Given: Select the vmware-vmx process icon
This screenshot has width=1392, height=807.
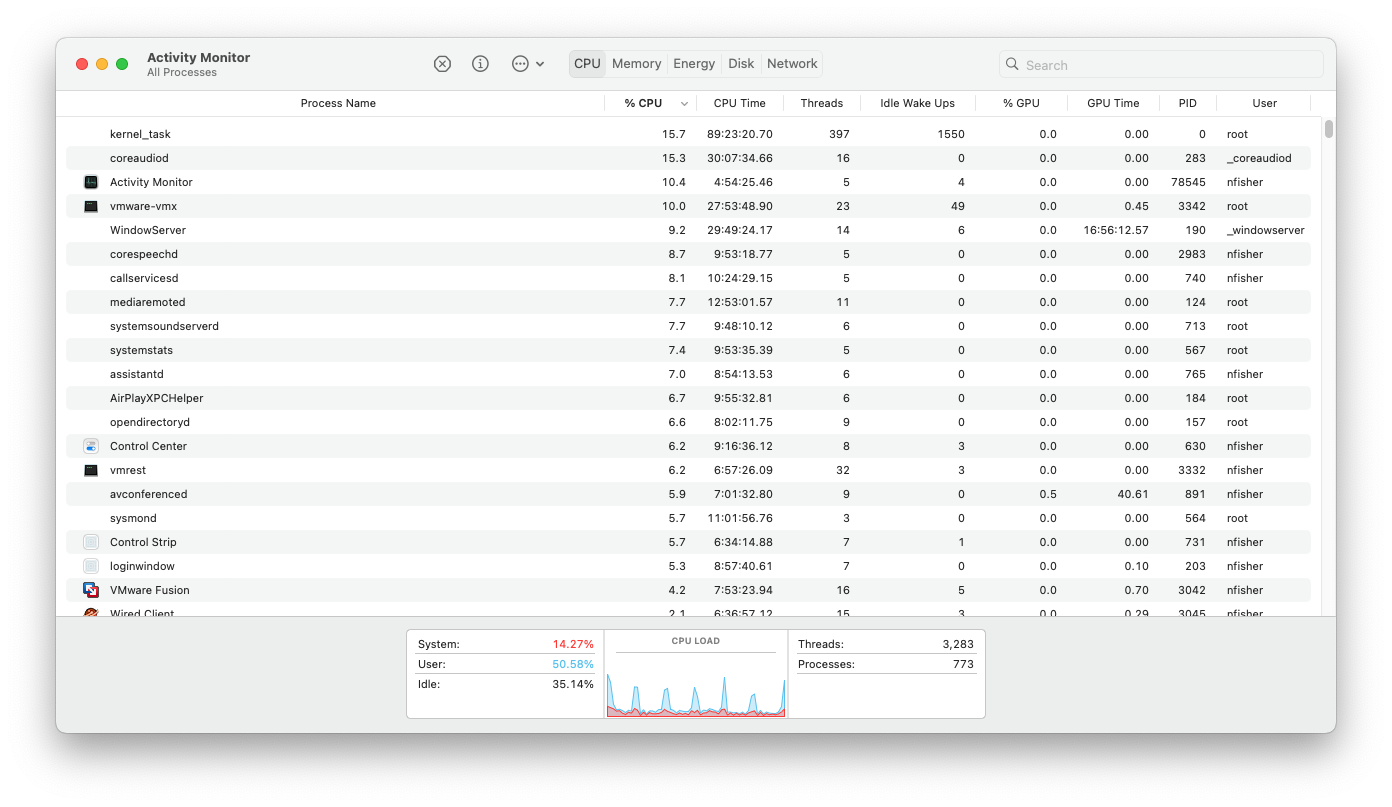Looking at the screenshot, I should click(91, 206).
